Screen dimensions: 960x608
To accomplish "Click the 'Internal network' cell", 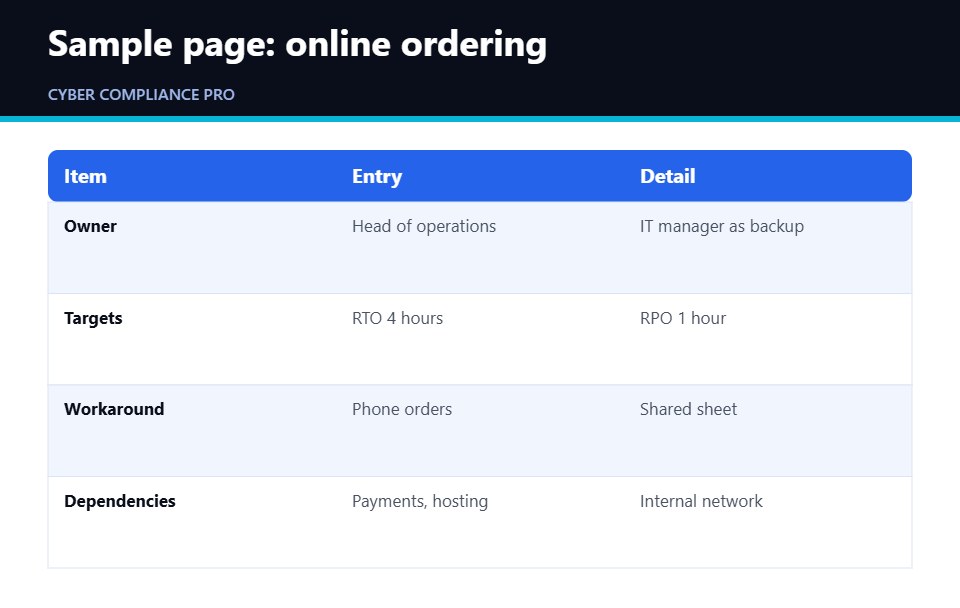I will coord(701,501).
